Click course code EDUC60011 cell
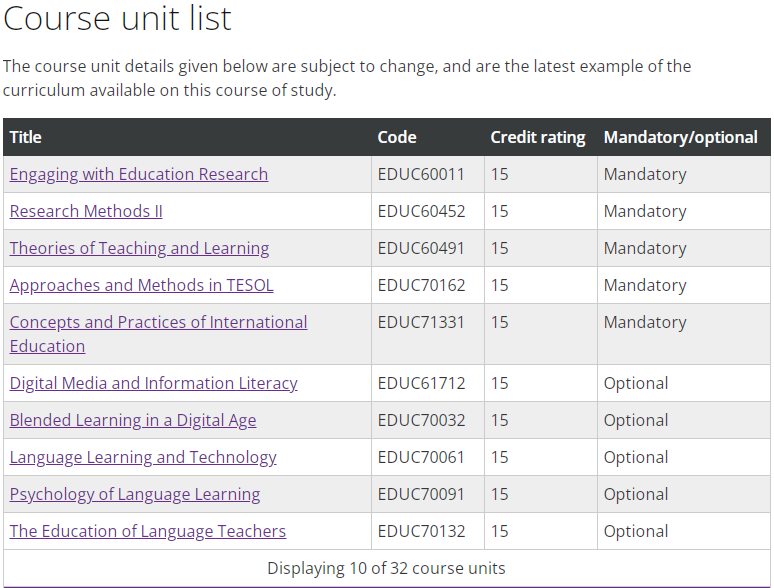Image resolution: width=774 pixels, height=588 pixels. [428, 174]
